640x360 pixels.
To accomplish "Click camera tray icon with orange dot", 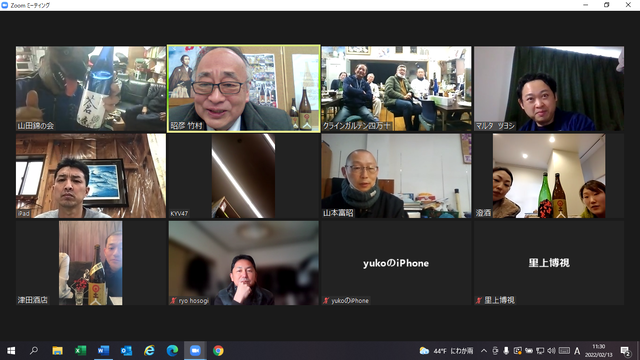I will tap(518, 351).
